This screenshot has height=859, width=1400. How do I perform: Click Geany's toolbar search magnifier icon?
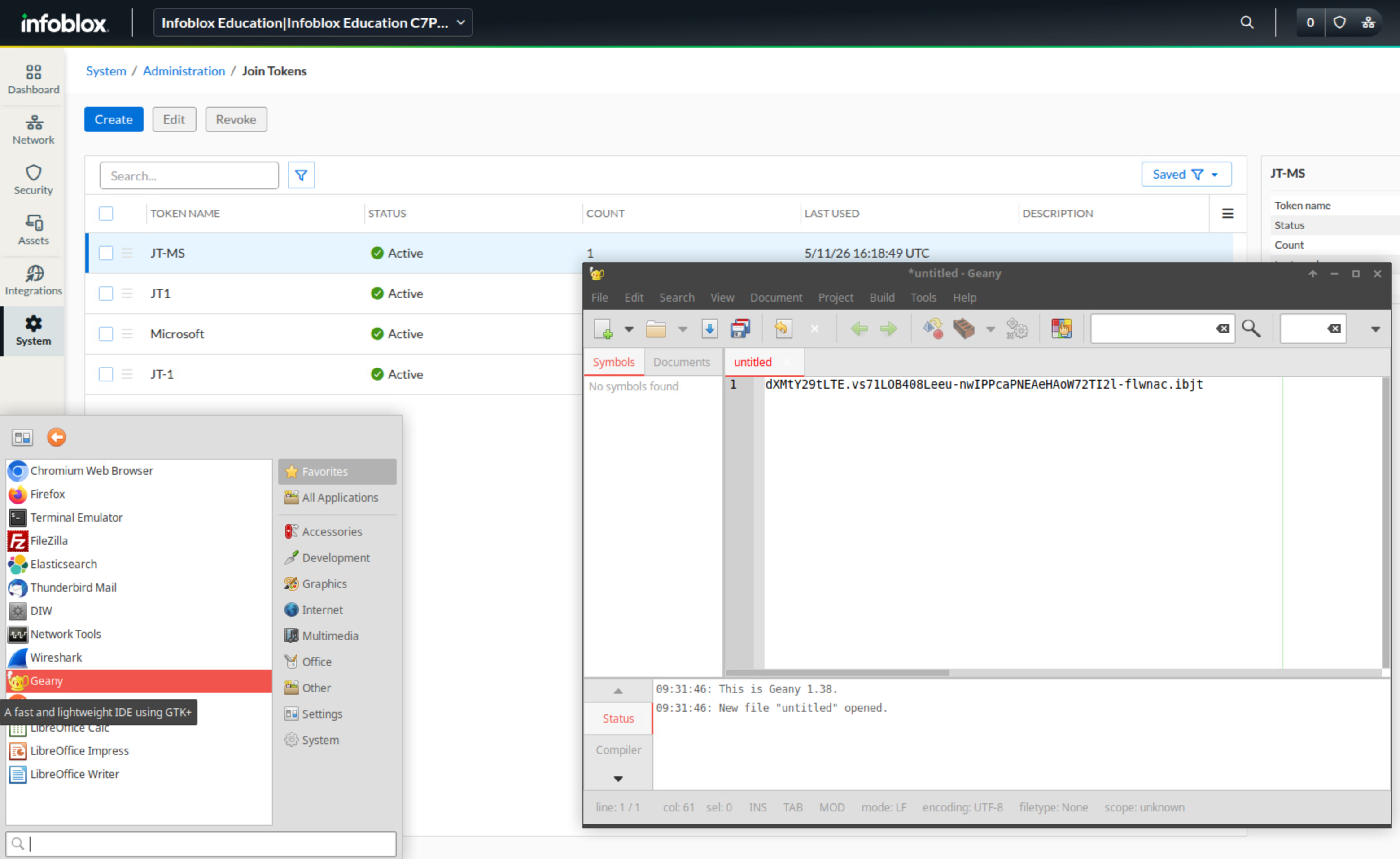pos(1251,329)
